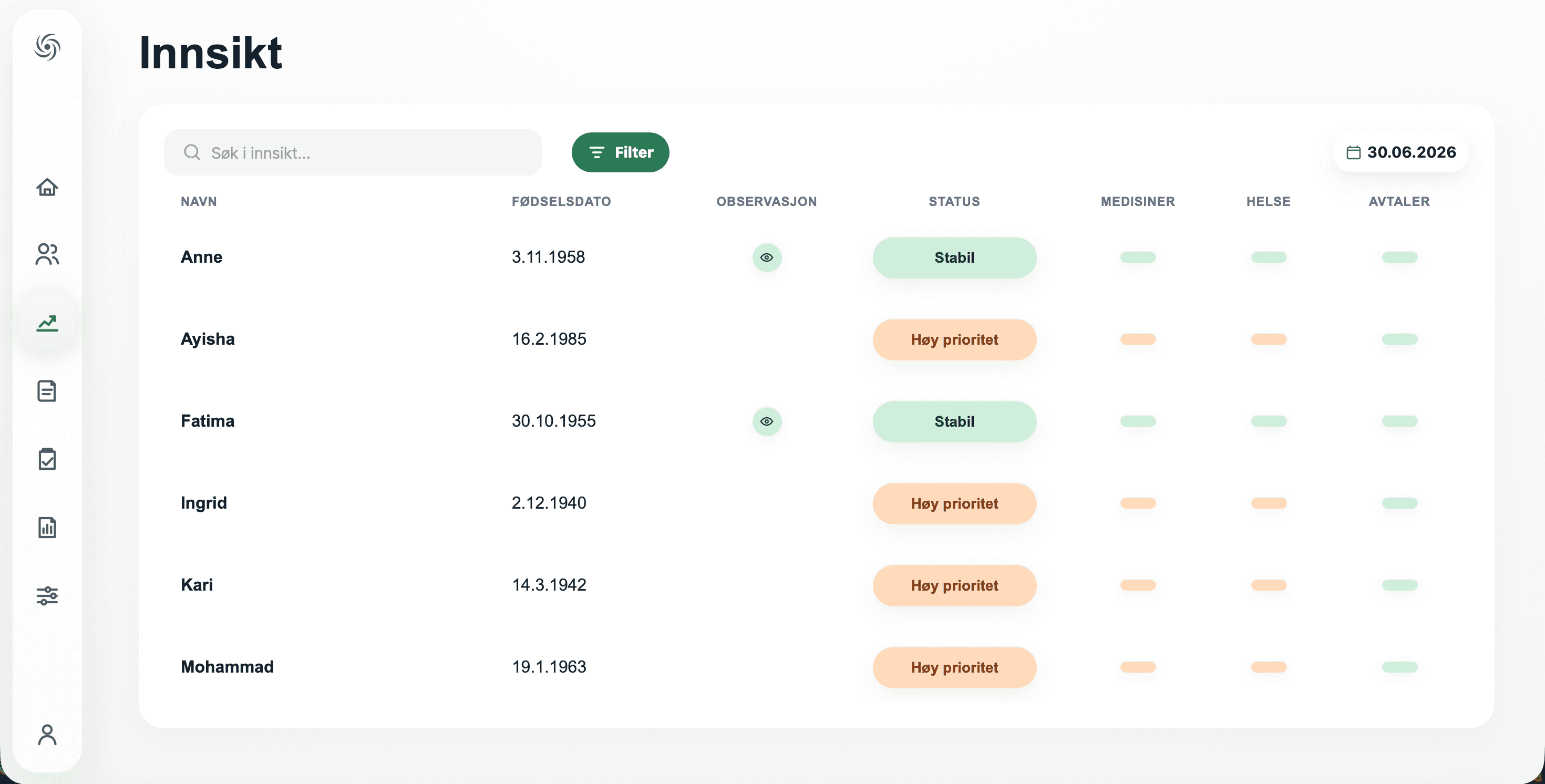Open the Users section in sidebar
This screenshot has width=1545, height=784.
click(x=47, y=254)
